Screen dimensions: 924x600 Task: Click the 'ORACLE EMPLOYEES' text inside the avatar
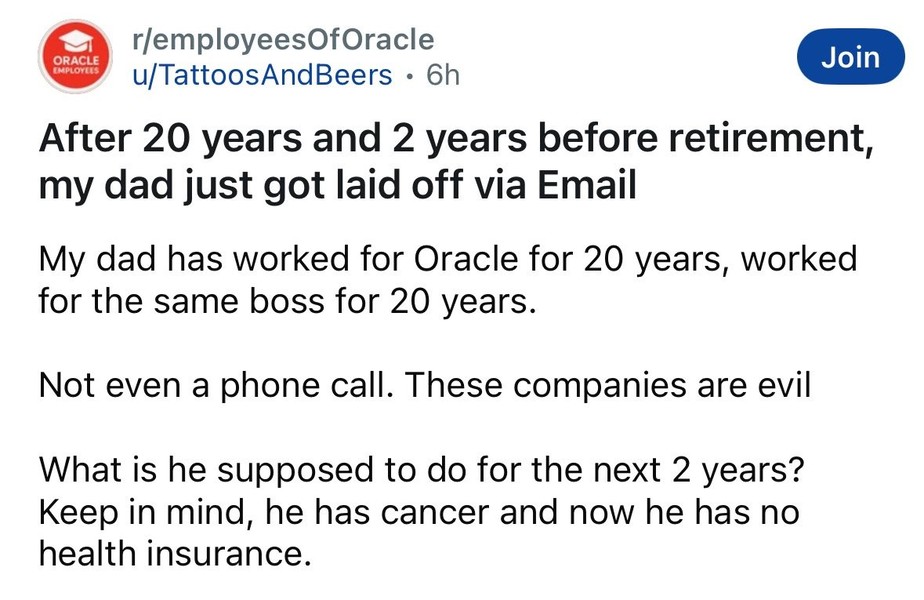point(75,63)
